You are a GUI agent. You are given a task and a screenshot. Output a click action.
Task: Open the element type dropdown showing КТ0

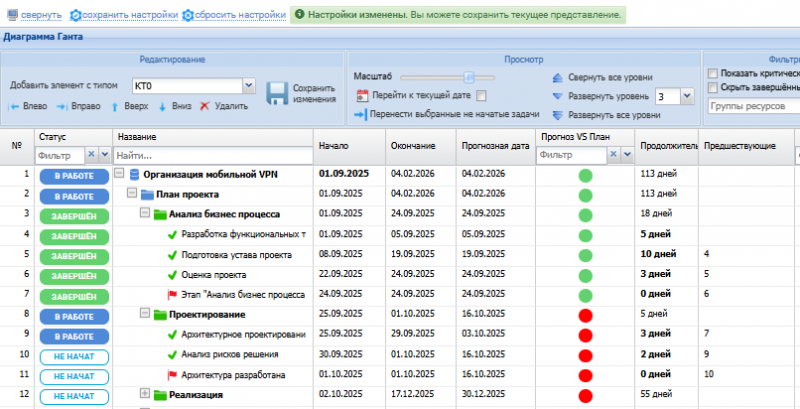tap(248, 86)
